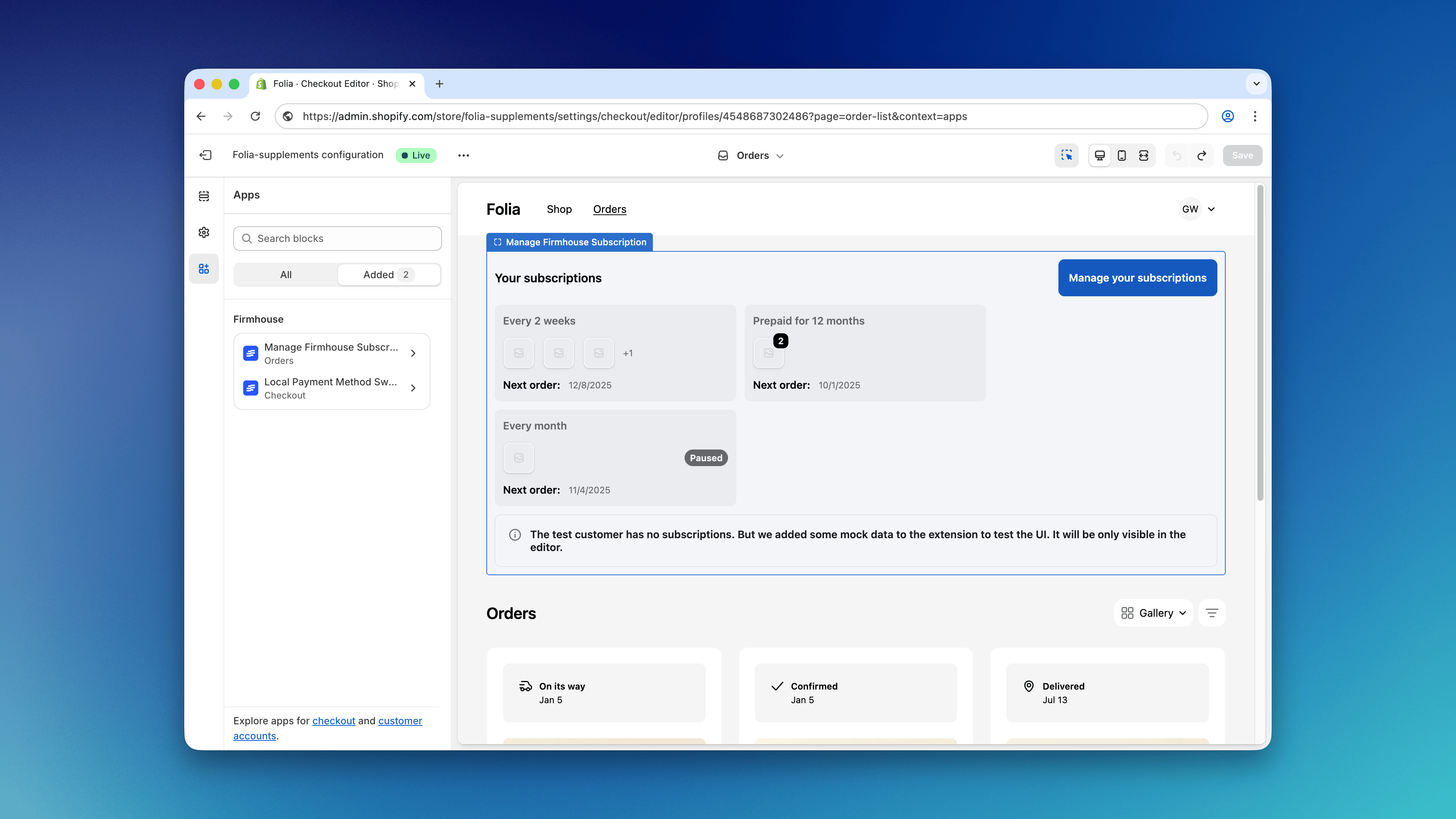Open the customer accounts link
The height and width of the screenshot is (819, 1456).
[328, 728]
